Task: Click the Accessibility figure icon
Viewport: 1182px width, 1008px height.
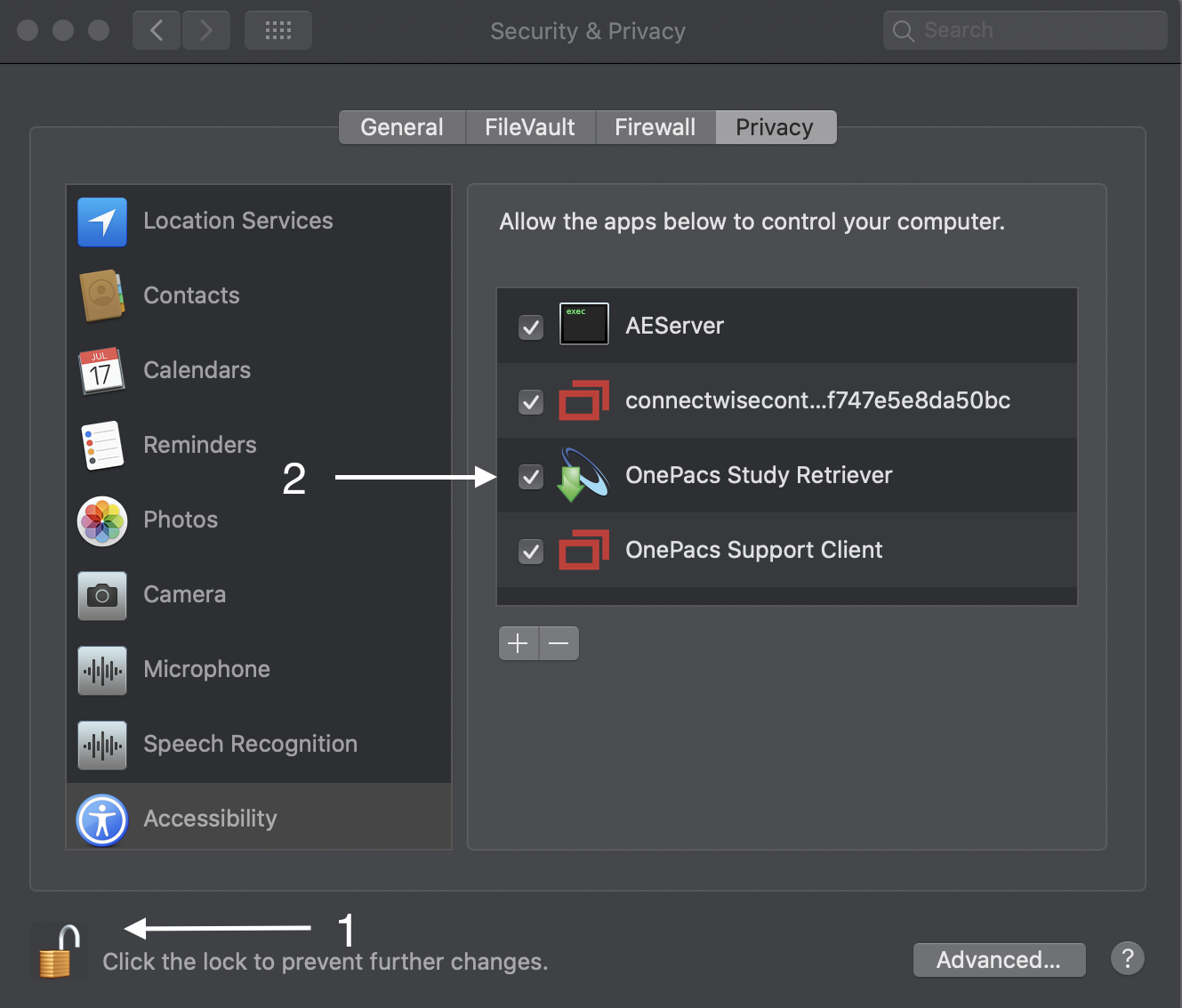Action: (x=102, y=819)
